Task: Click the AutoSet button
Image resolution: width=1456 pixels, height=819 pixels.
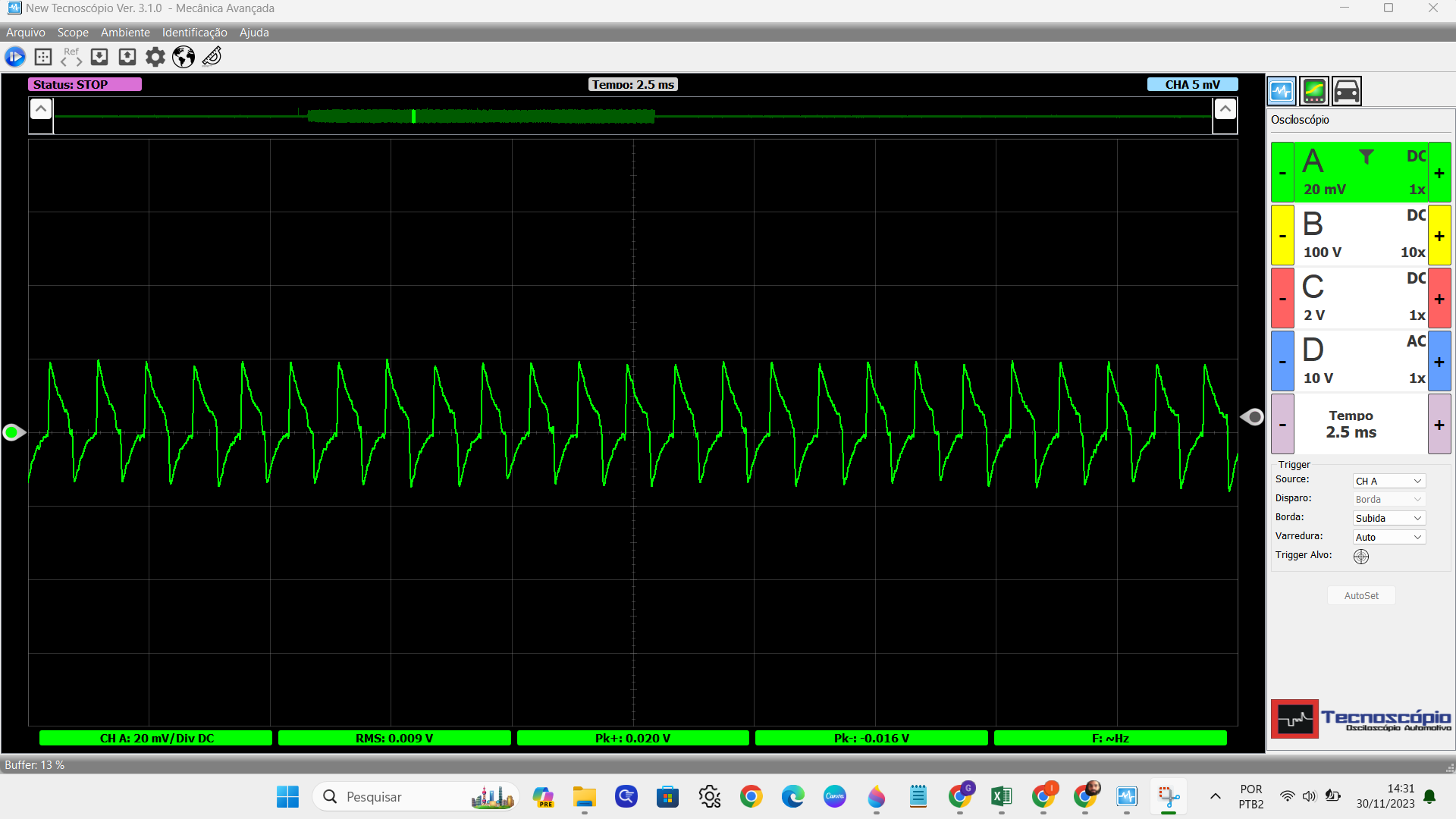Action: pyautogui.click(x=1361, y=595)
